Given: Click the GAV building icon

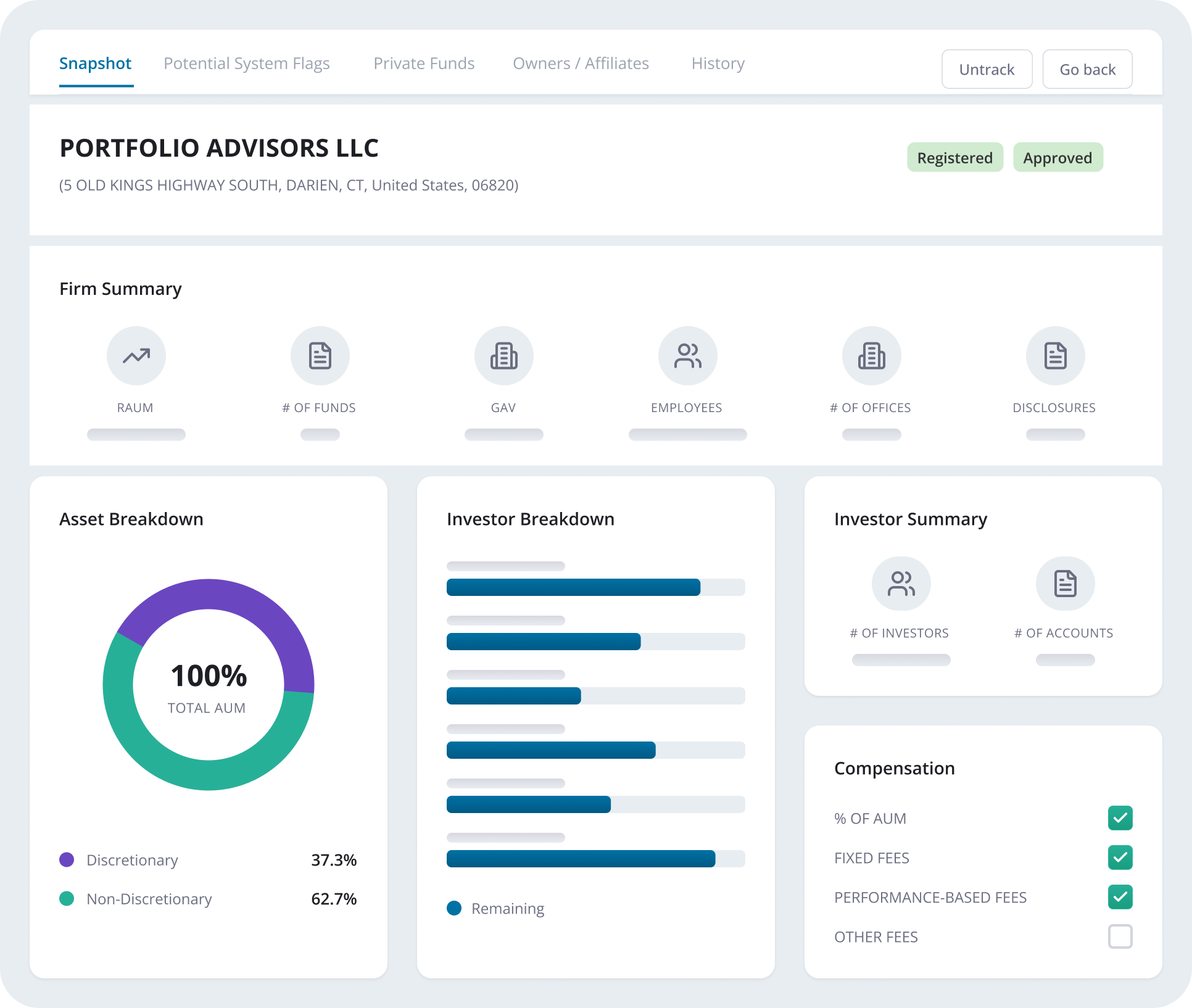Looking at the screenshot, I should pos(503,356).
